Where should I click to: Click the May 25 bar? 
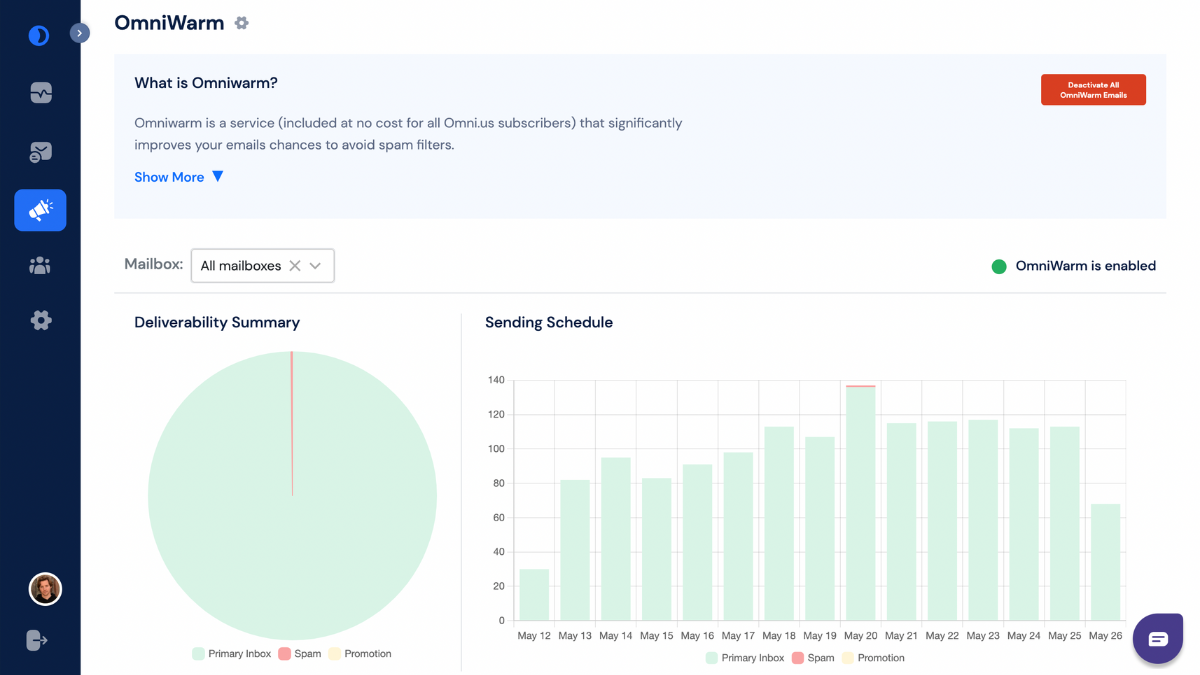point(1064,524)
